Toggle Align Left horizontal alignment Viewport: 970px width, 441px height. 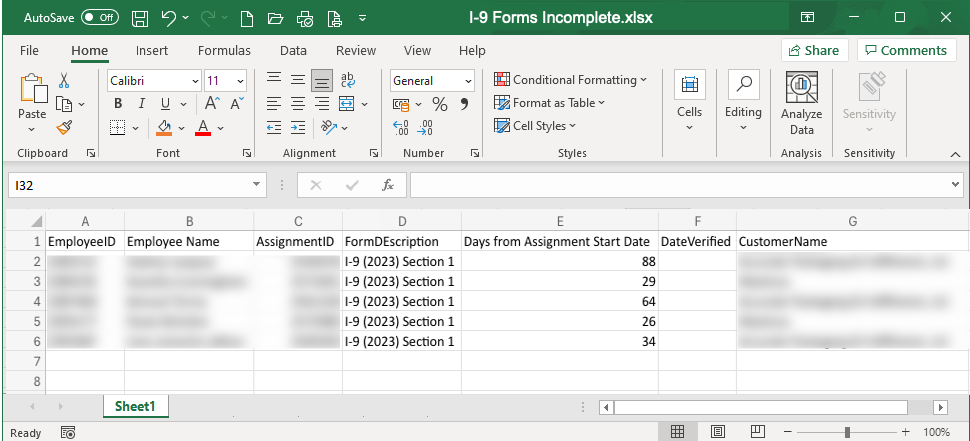point(274,104)
